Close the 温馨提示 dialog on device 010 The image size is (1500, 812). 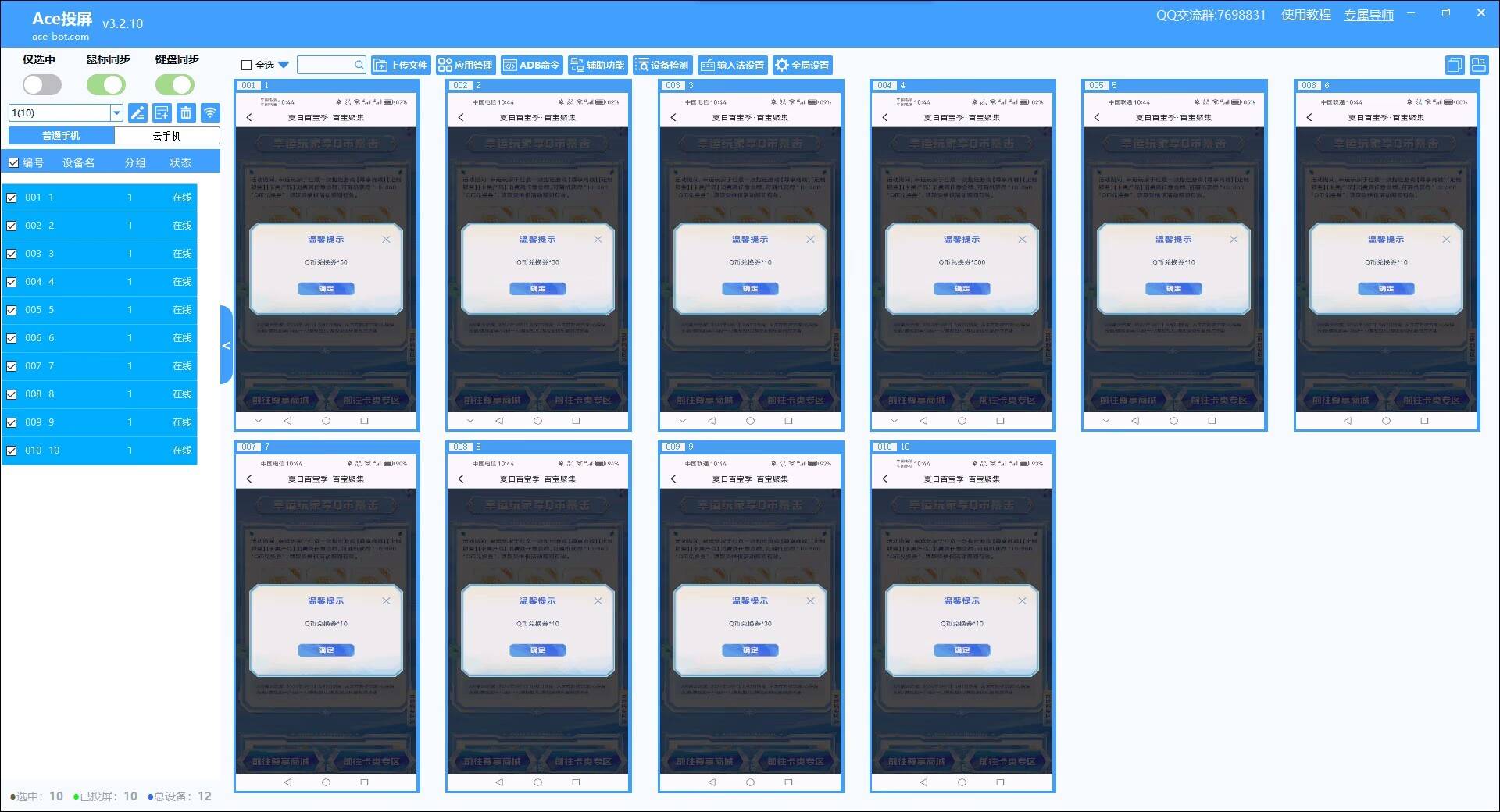[x=1022, y=600]
